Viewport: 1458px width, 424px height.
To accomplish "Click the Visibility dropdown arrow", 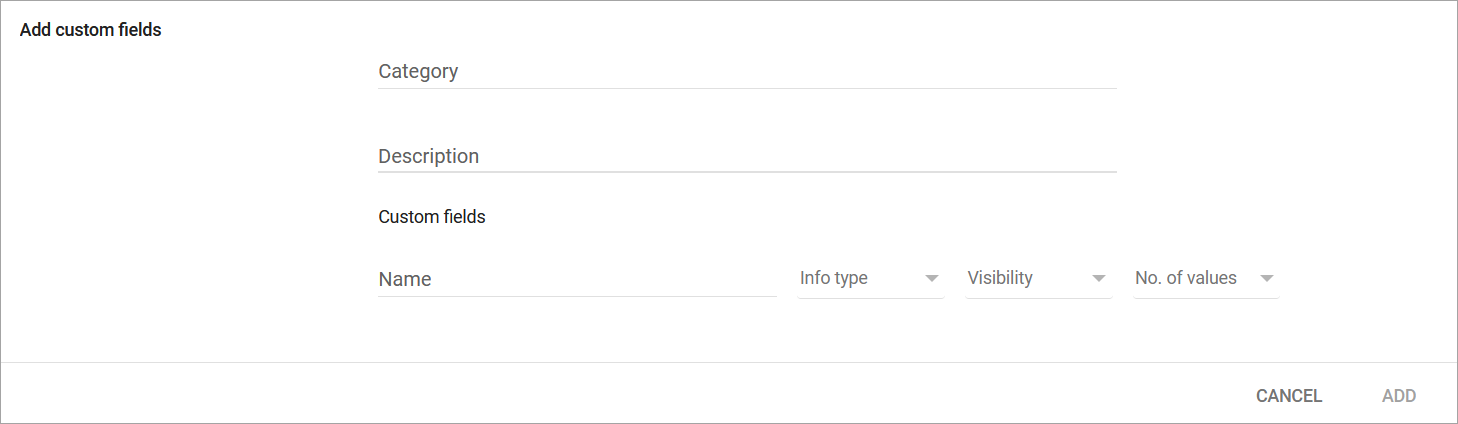I will (x=1099, y=278).
